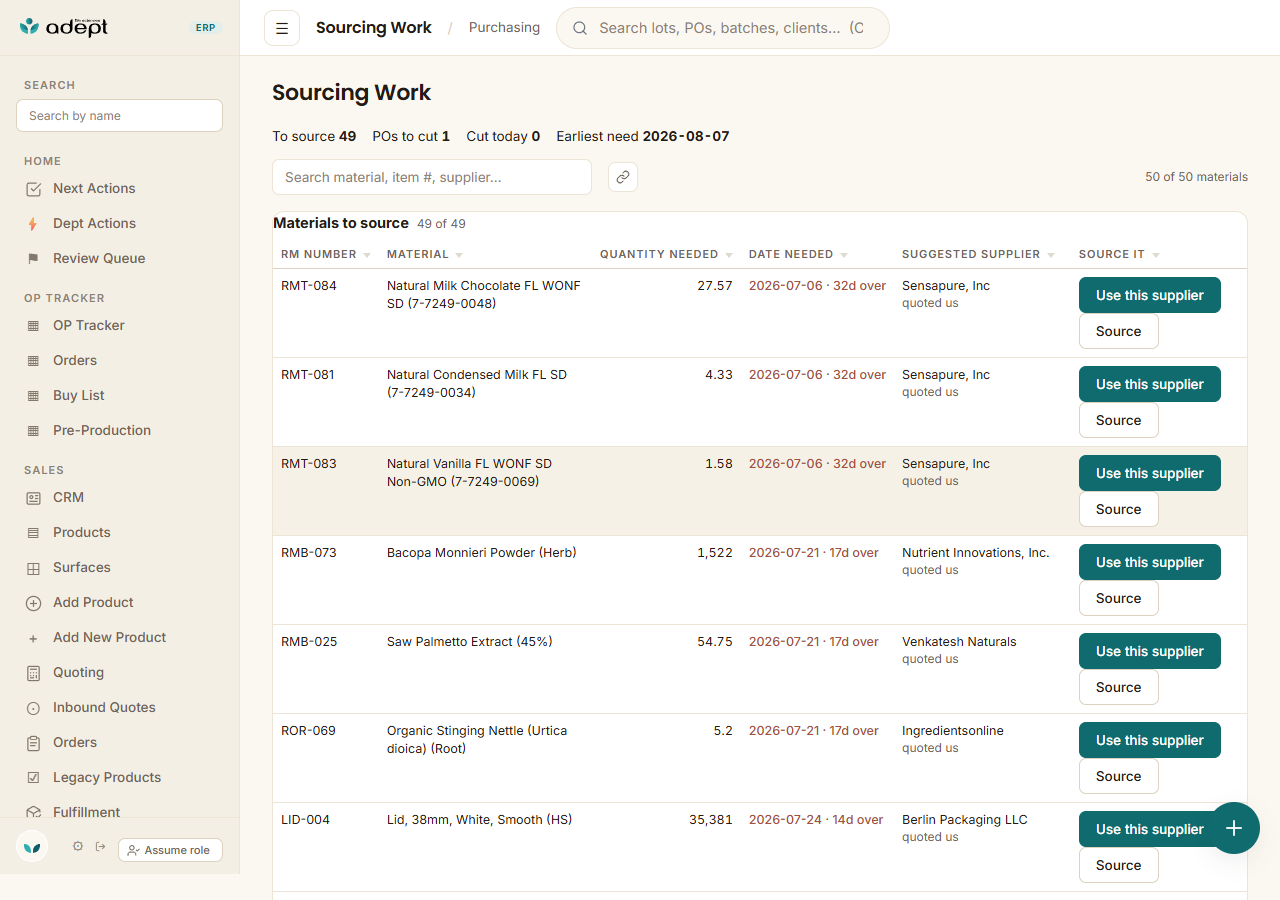
Task: Click the Products list icon
Action: pos(33,533)
